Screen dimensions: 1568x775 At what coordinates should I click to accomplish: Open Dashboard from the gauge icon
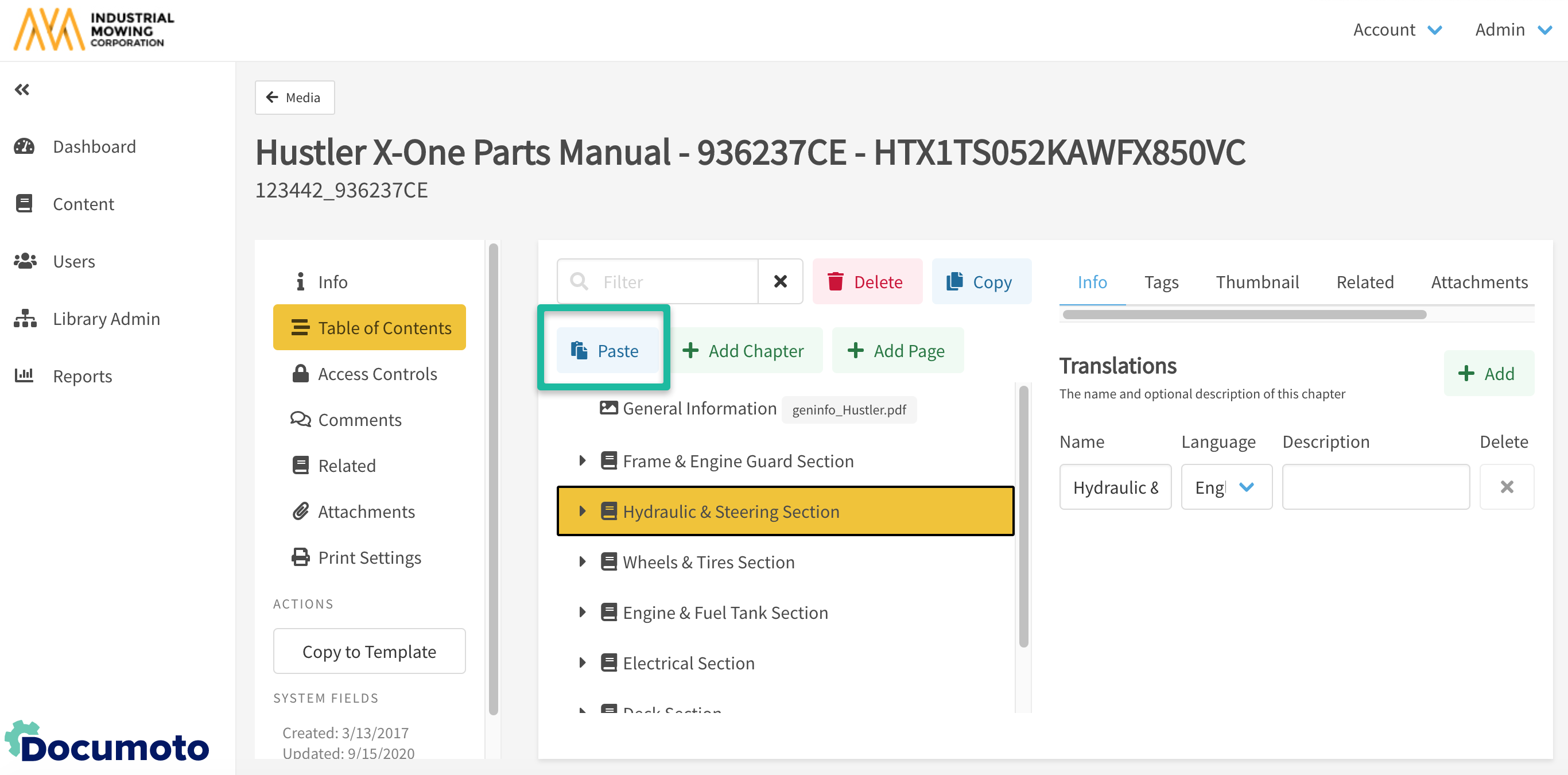click(x=24, y=146)
